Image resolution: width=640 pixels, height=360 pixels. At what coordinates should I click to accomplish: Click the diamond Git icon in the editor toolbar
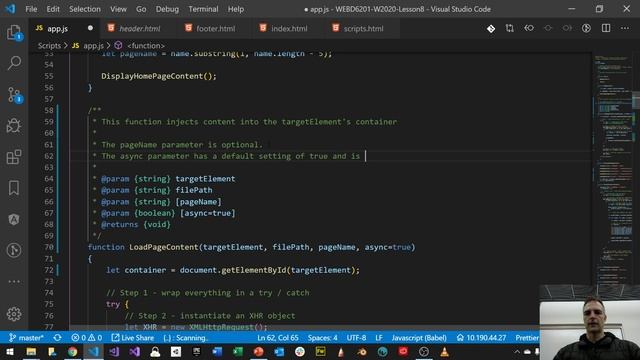click(491, 29)
